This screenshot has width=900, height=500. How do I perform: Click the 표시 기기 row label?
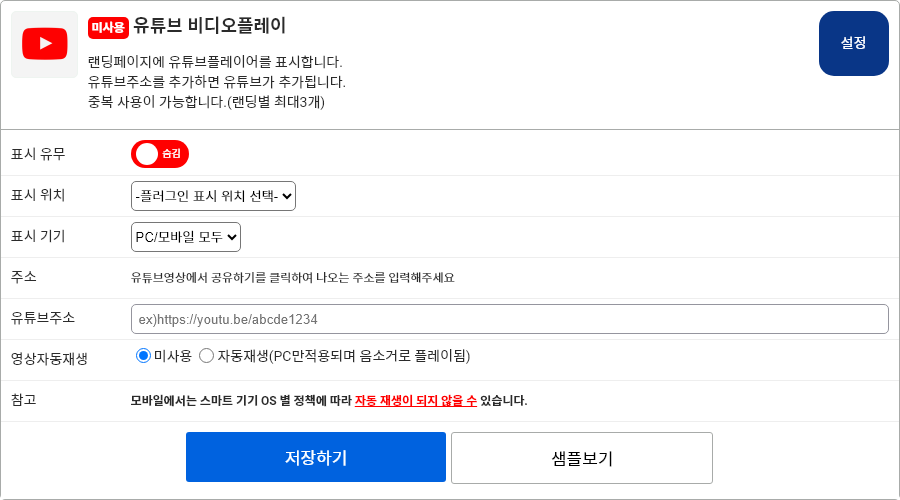click(38, 236)
